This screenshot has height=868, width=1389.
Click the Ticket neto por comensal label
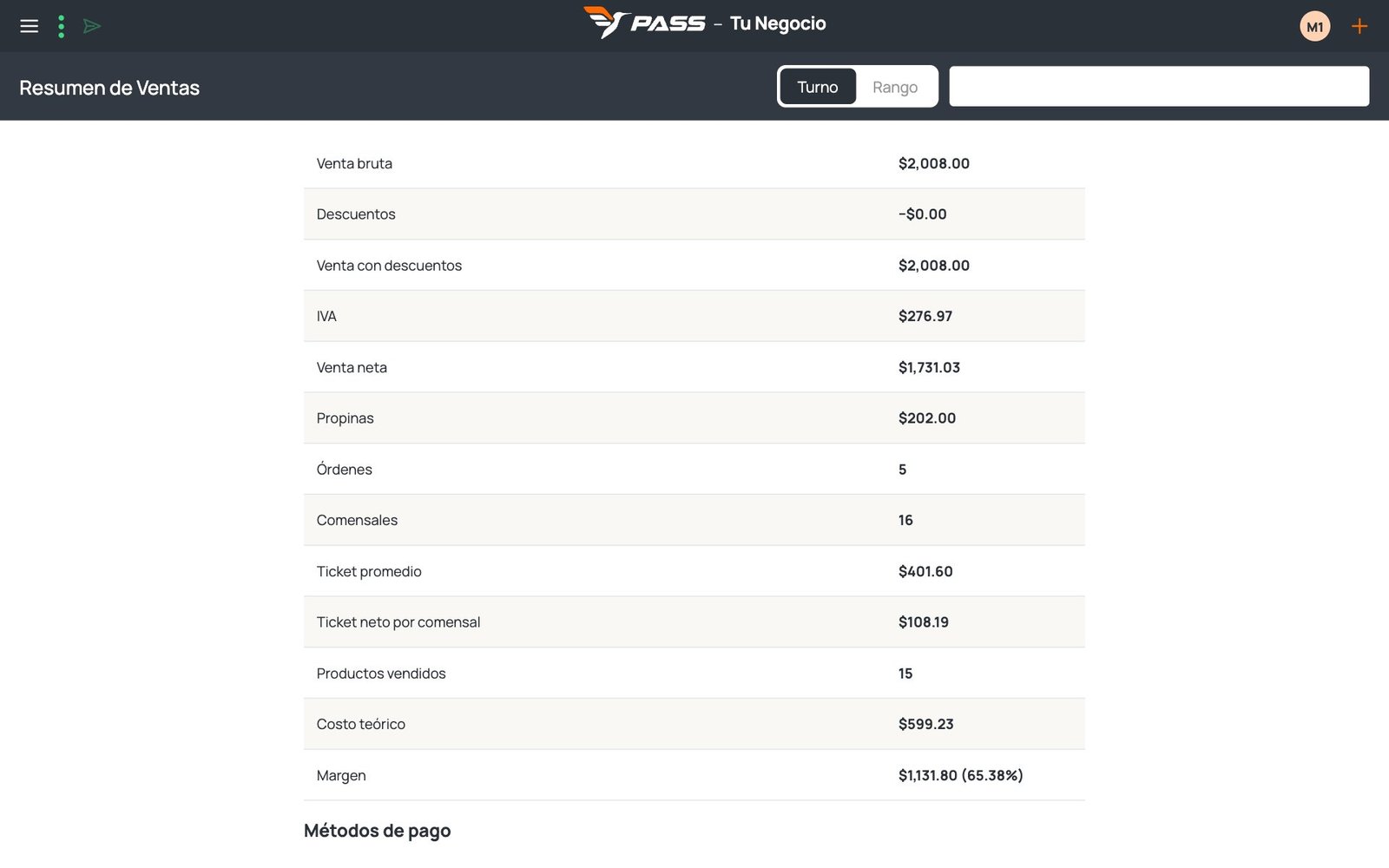point(398,622)
